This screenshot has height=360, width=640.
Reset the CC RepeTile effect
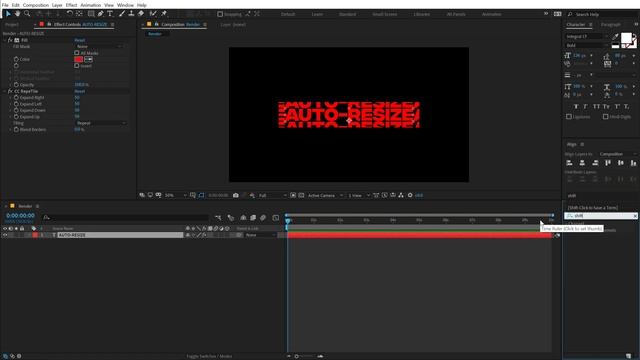(x=80, y=91)
